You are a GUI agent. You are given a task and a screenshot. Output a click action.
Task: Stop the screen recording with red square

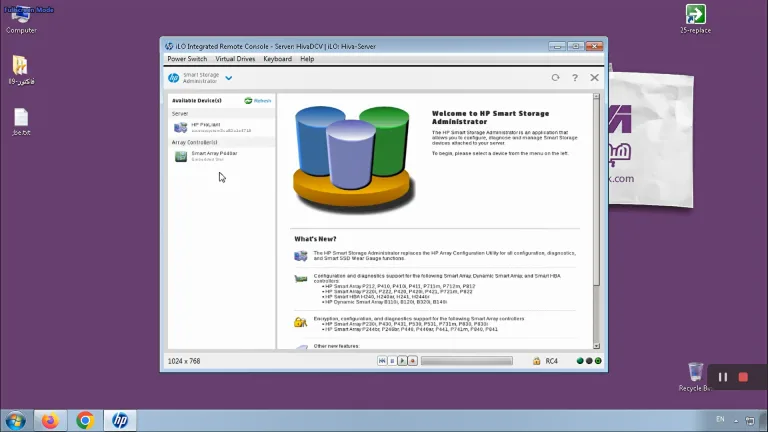point(743,377)
